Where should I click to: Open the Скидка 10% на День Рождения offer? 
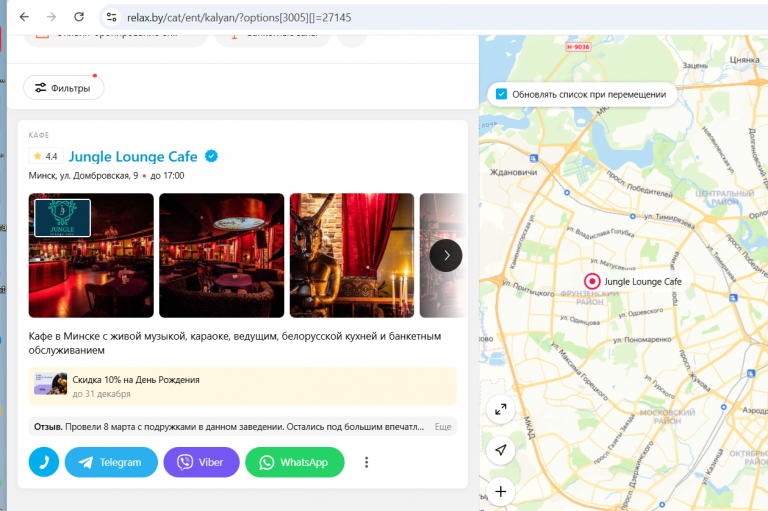point(242,386)
